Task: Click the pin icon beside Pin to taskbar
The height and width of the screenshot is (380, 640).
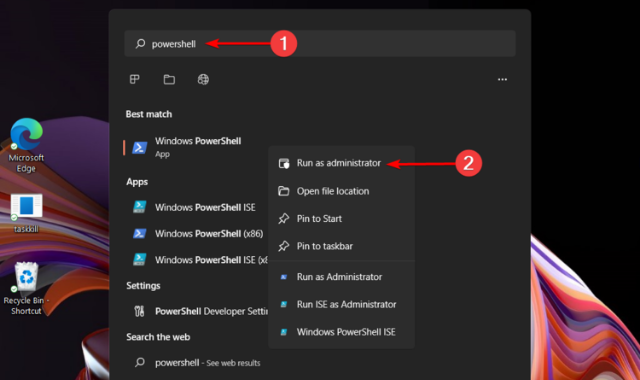Action: pyautogui.click(x=284, y=246)
